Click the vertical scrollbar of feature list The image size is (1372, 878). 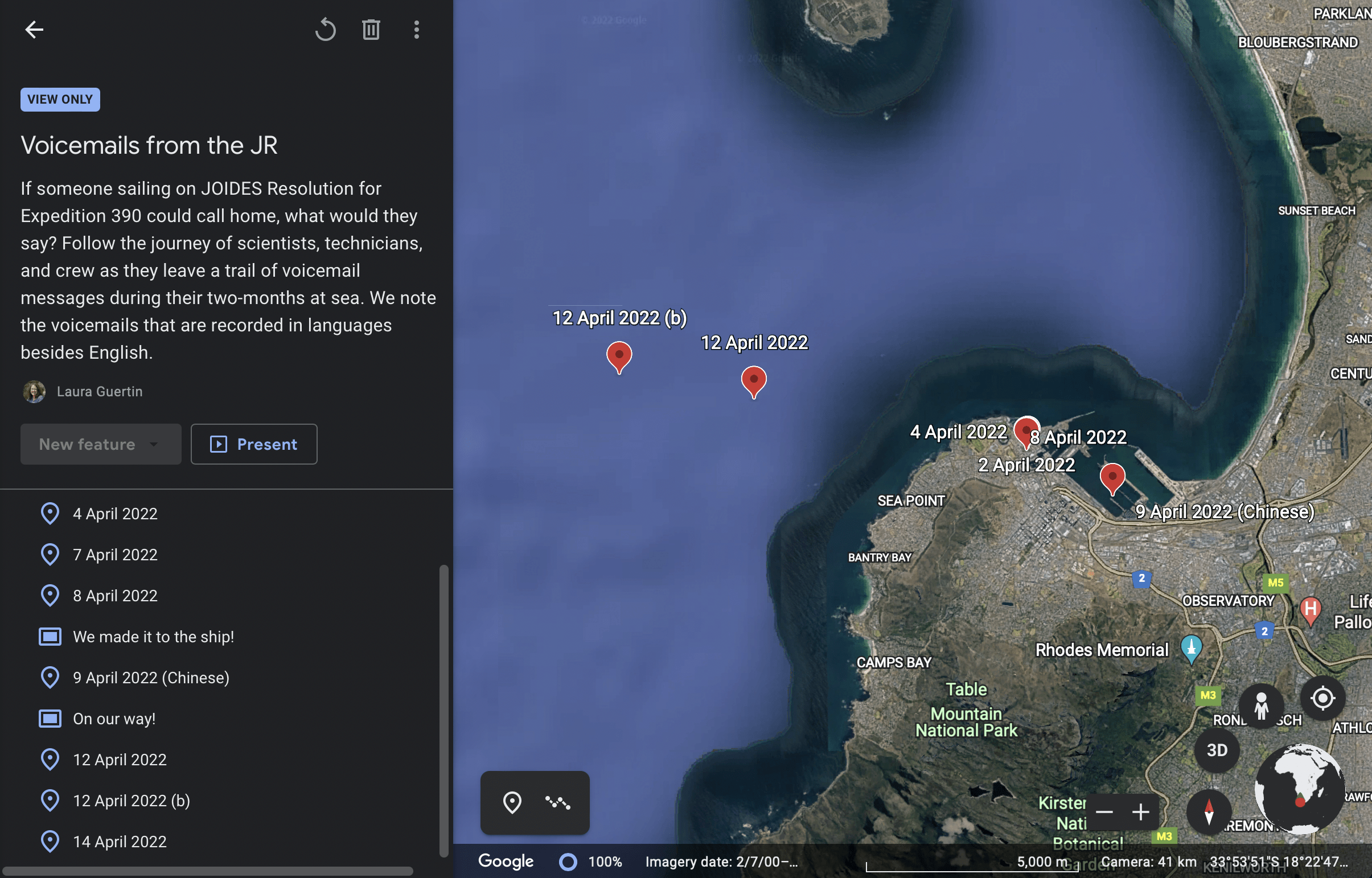tap(444, 711)
